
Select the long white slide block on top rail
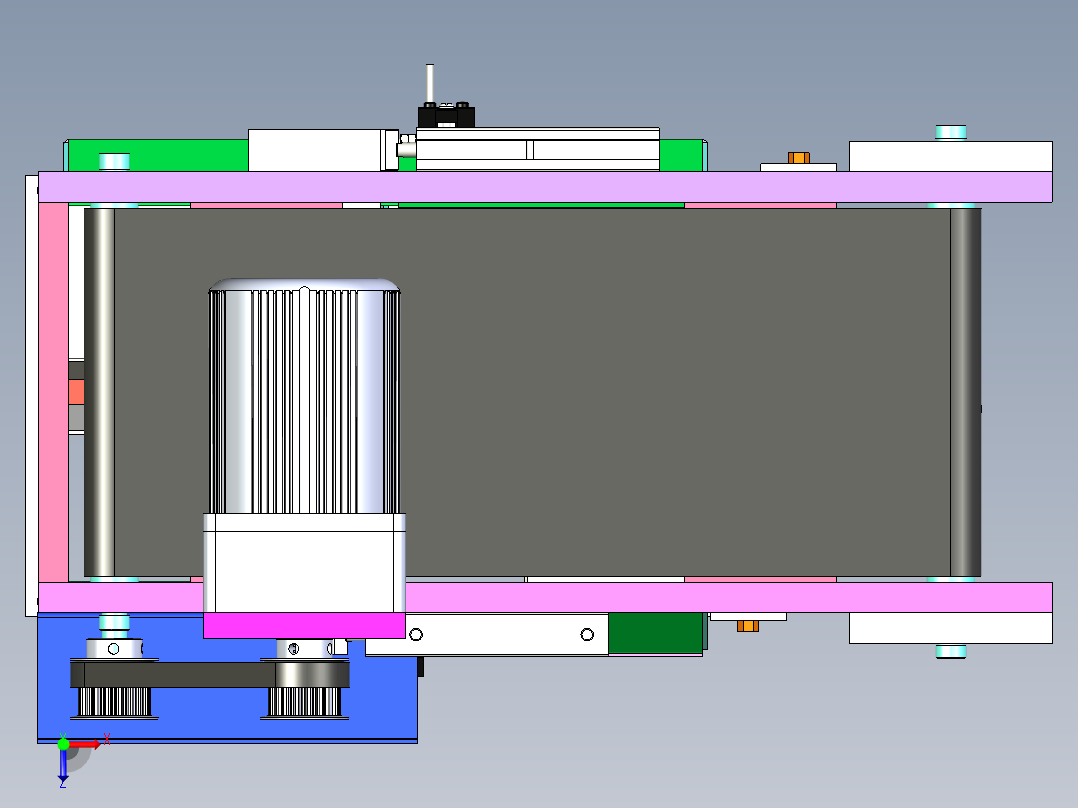tap(538, 149)
